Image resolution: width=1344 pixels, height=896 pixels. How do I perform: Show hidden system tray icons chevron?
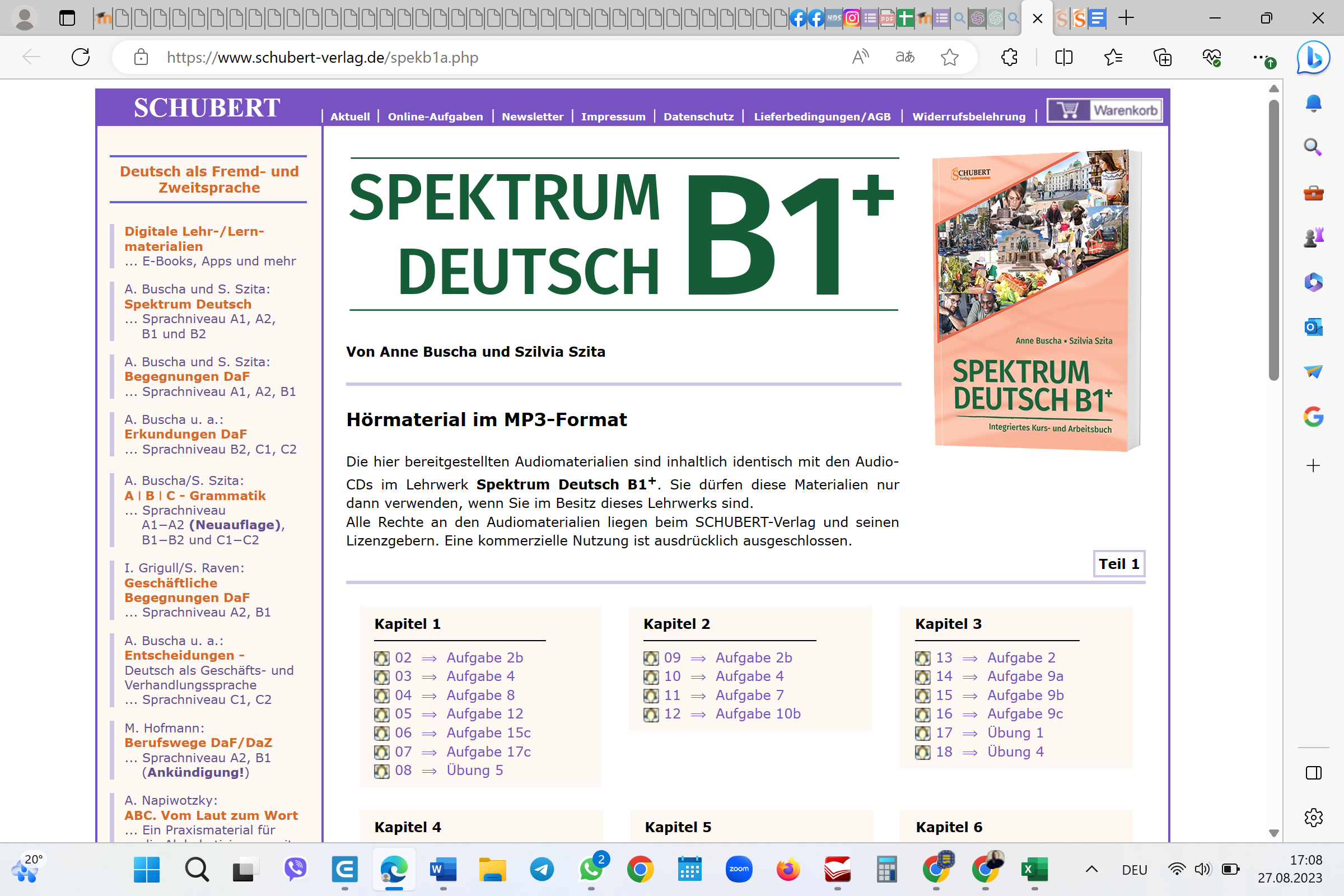tap(1091, 870)
